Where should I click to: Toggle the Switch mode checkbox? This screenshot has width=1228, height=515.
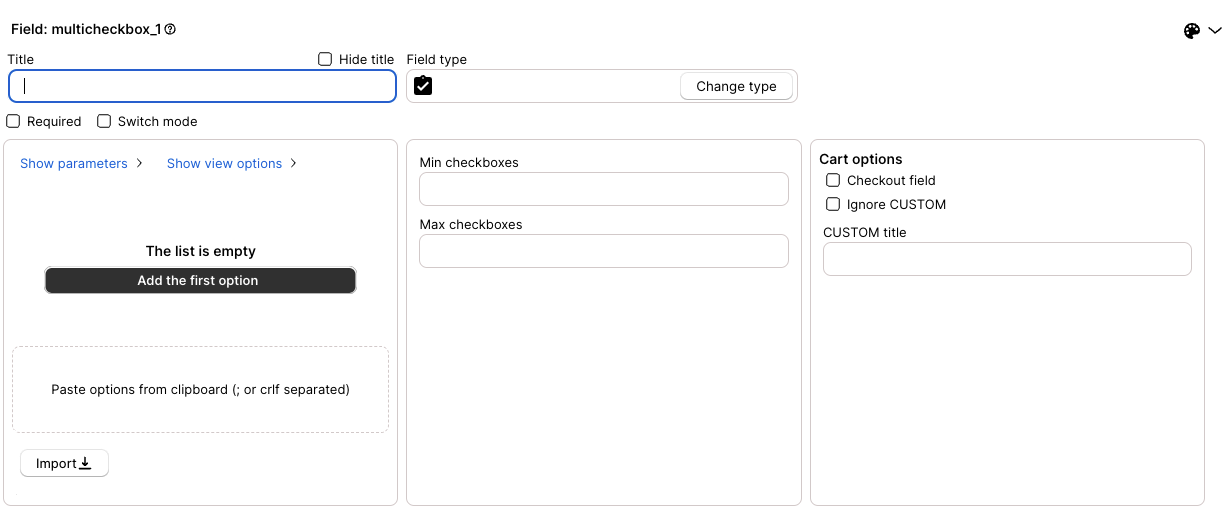point(104,121)
